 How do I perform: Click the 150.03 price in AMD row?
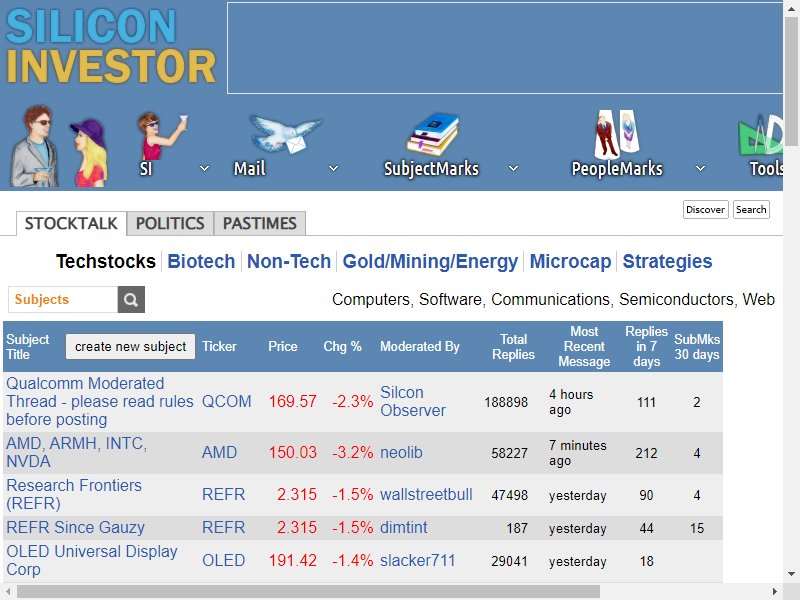[x=292, y=453]
